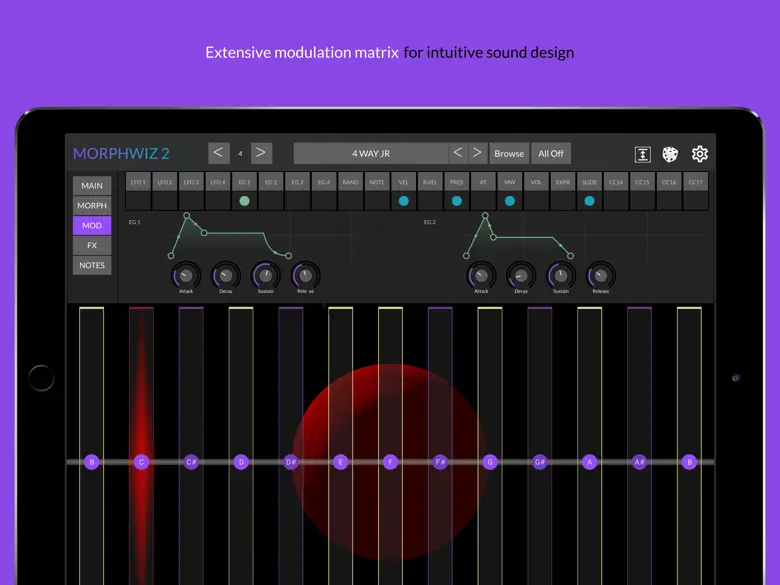The width and height of the screenshot is (780, 585).
Task: Open the settings gear icon
Action: [x=700, y=154]
